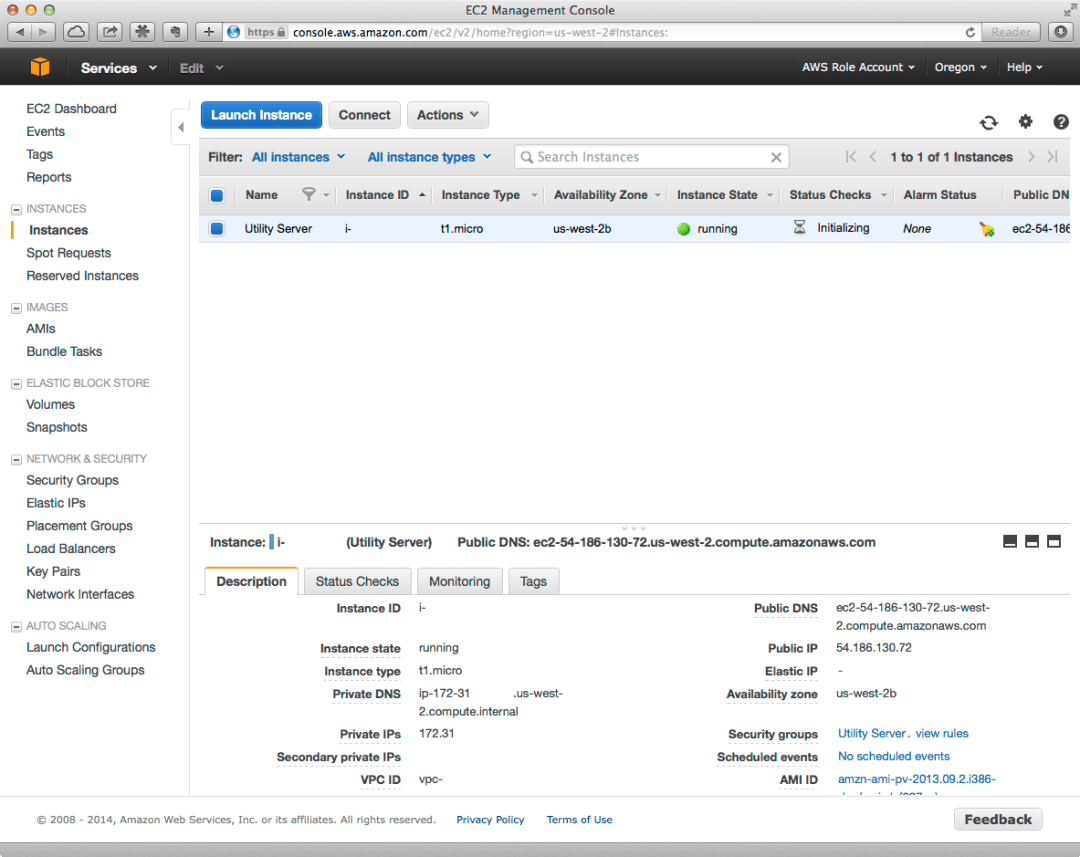
Task: Click the browser reload icon
Action: click(970, 32)
